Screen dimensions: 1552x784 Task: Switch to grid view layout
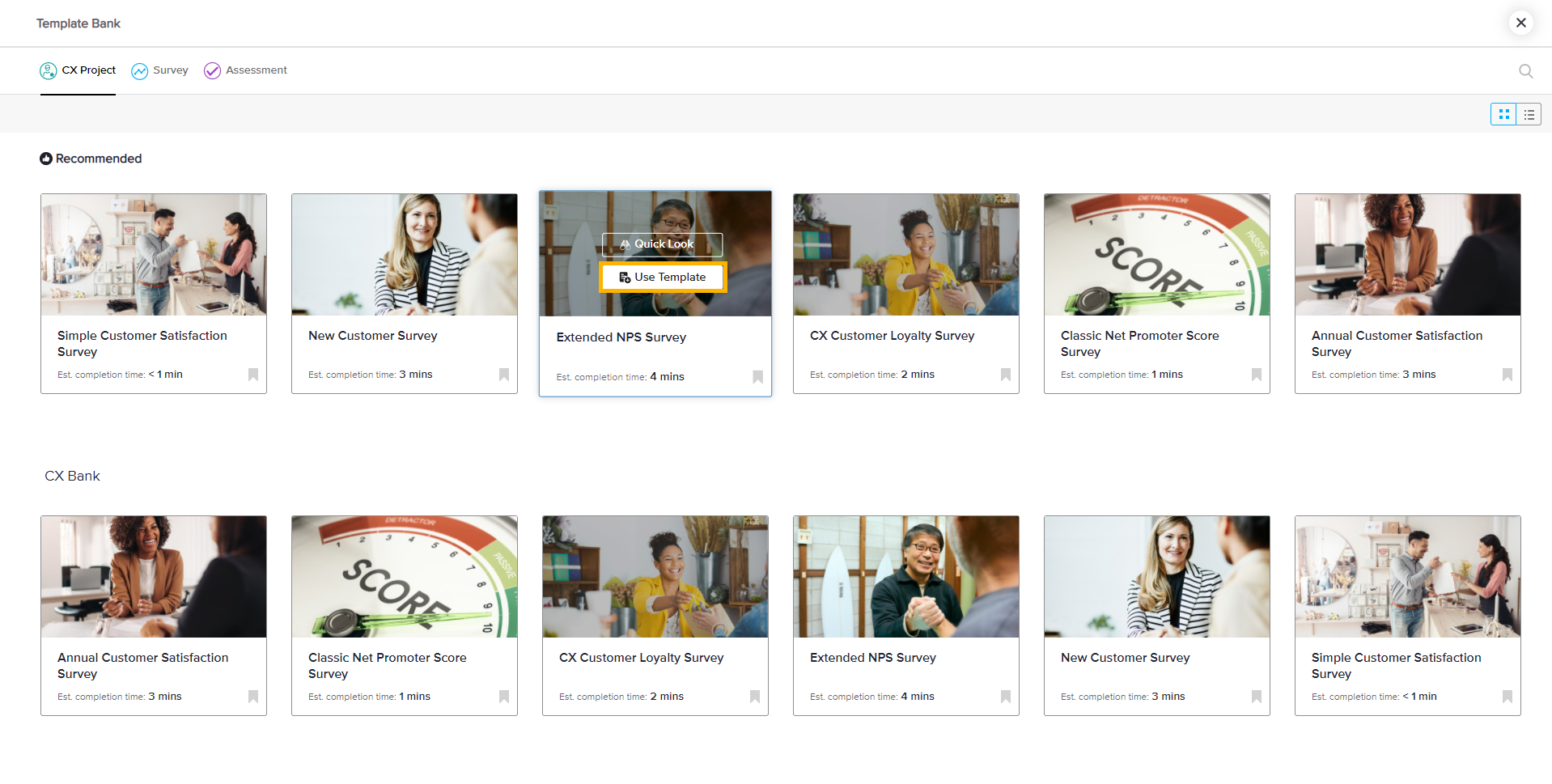[x=1503, y=115]
